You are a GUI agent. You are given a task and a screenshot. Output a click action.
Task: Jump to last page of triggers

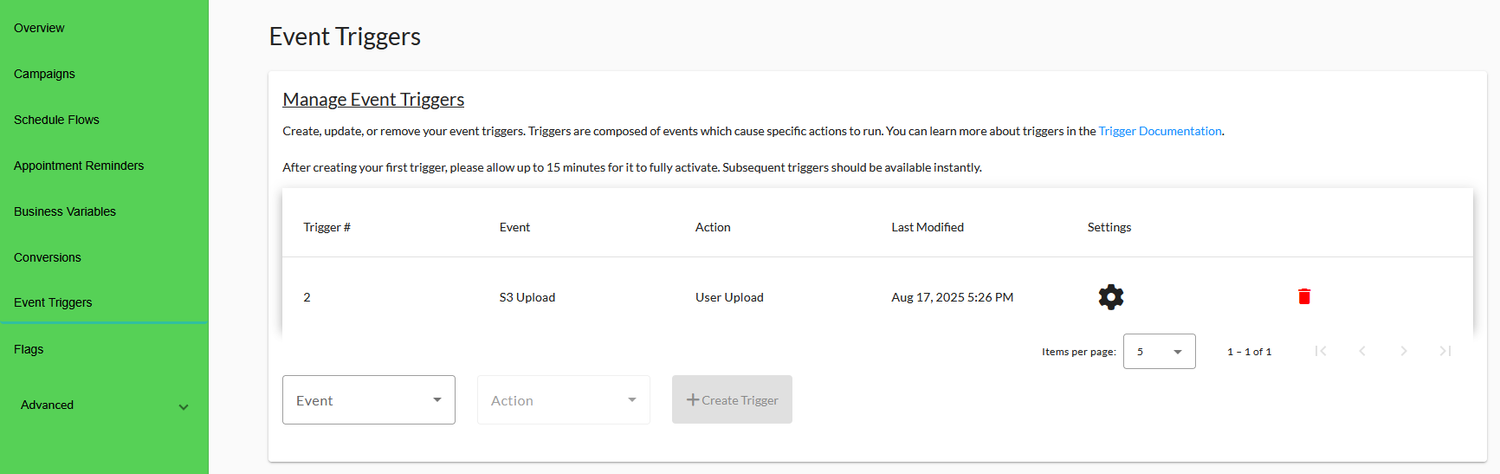pyautogui.click(x=1445, y=351)
